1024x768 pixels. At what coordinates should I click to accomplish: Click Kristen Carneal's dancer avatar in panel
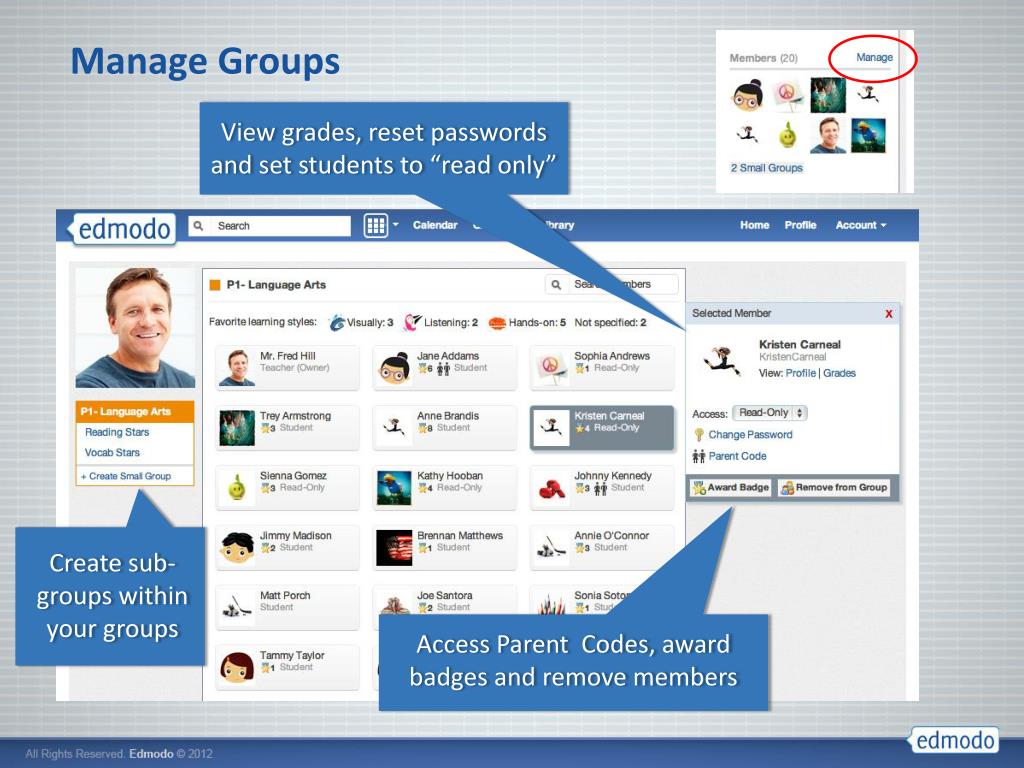coord(722,361)
